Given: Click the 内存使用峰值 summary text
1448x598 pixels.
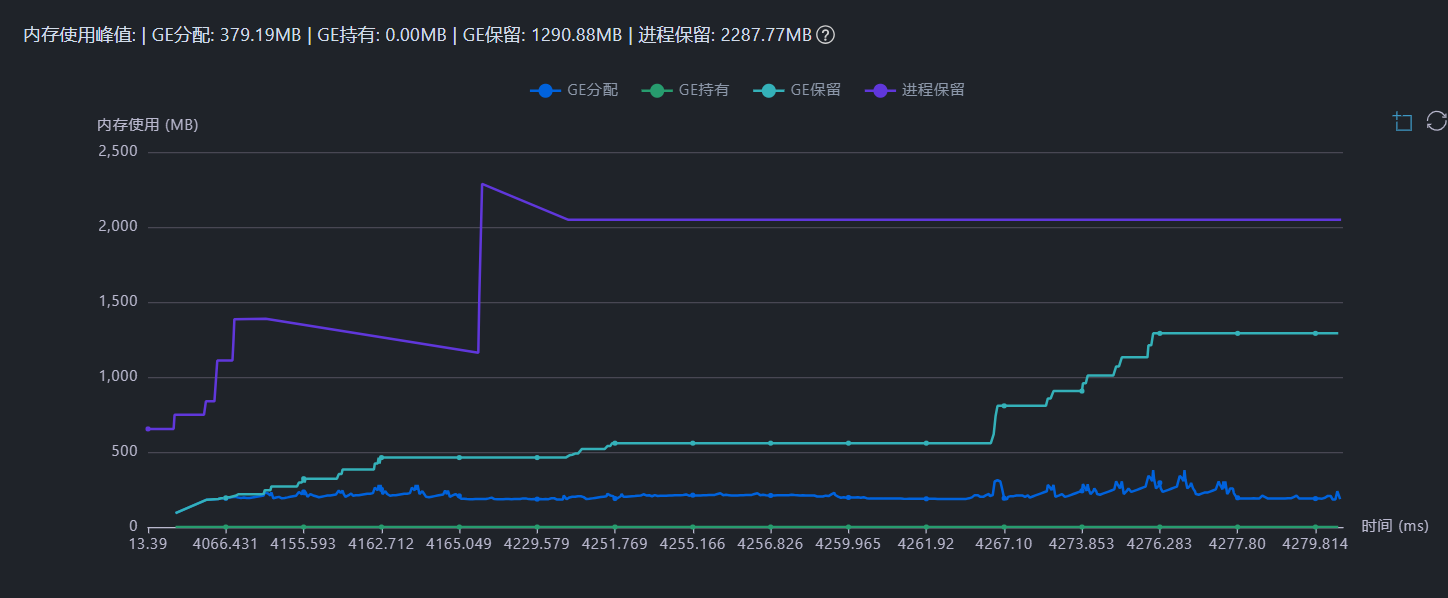Looking at the screenshot, I should [79, 35].
